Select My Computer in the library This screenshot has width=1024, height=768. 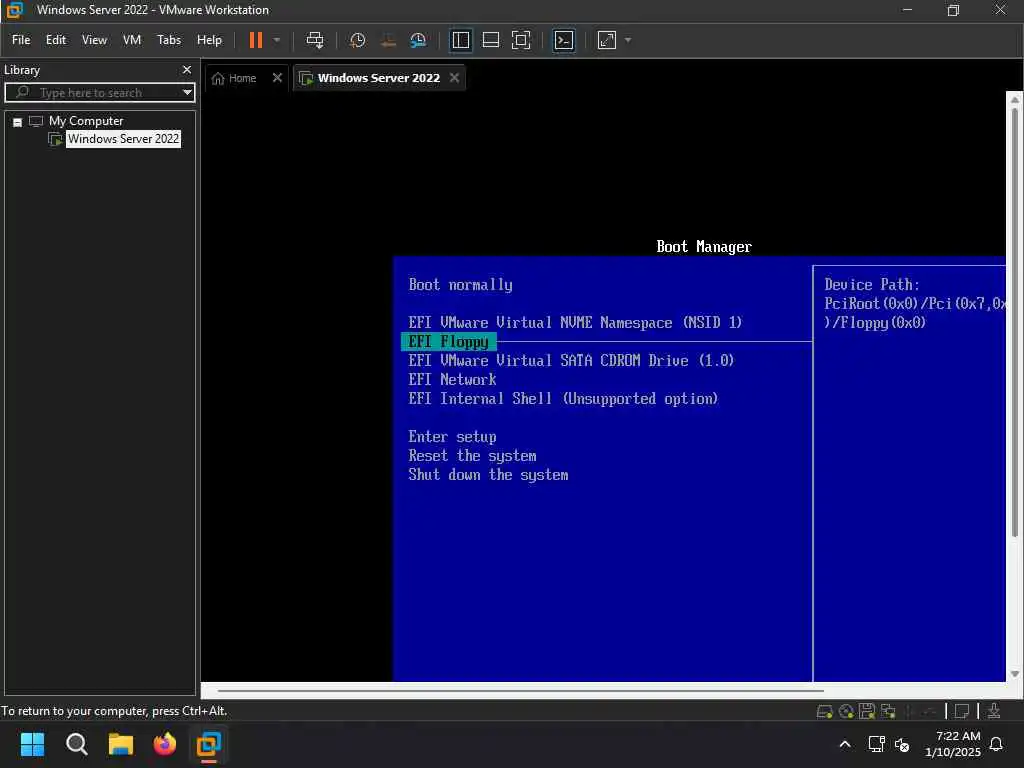[x=86, y=121]
